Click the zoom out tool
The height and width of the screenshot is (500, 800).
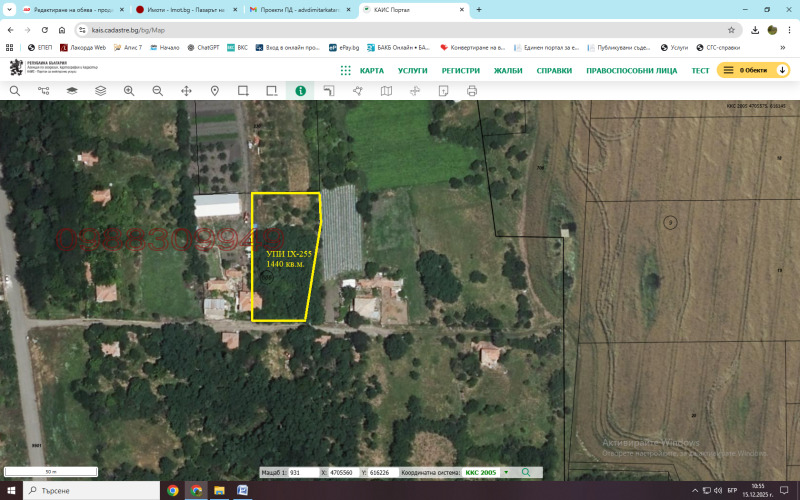tap(157, 90)
